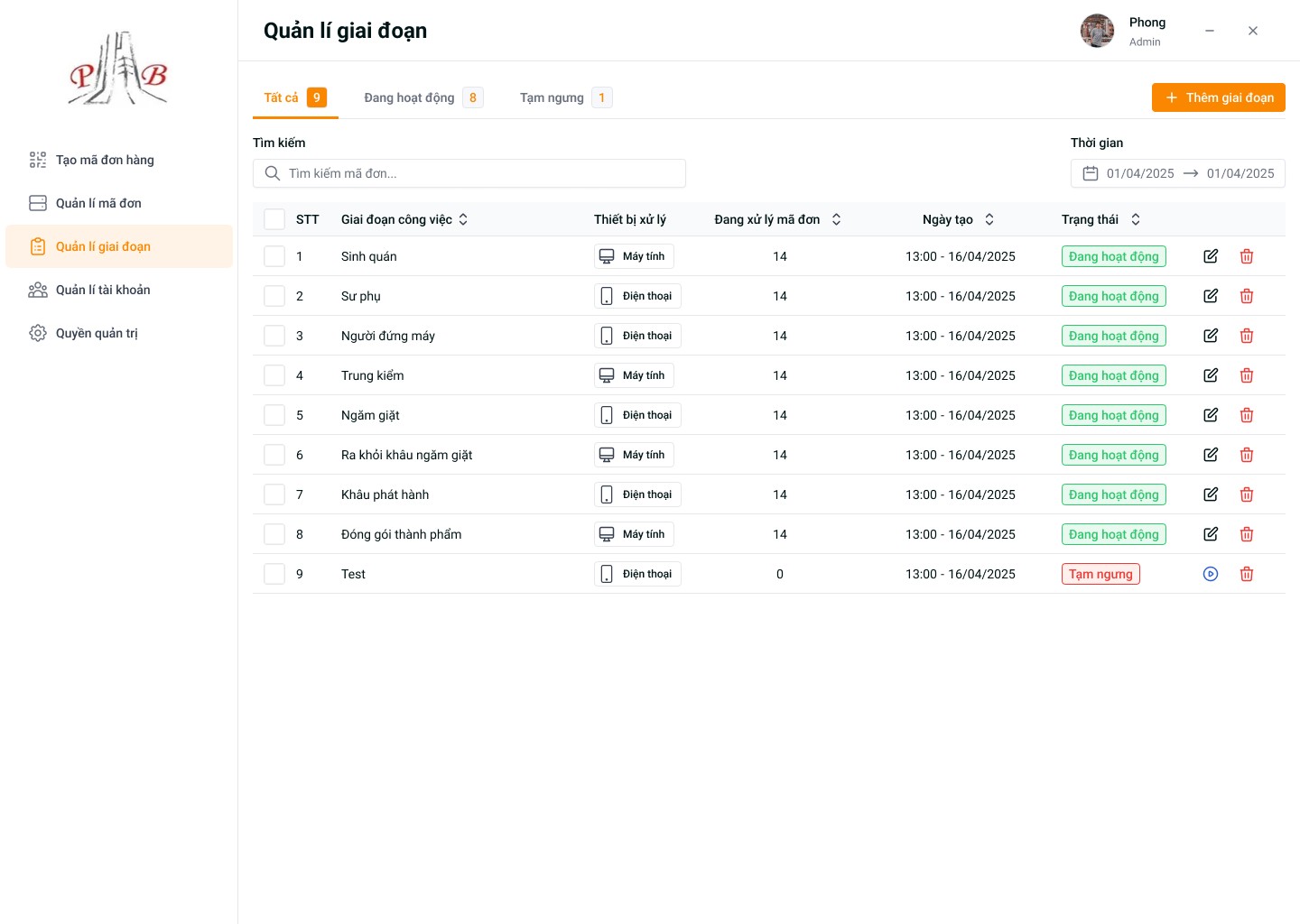Sort by Giai đoạn công việc column
1300x924 pixels.
pos(463,219)
